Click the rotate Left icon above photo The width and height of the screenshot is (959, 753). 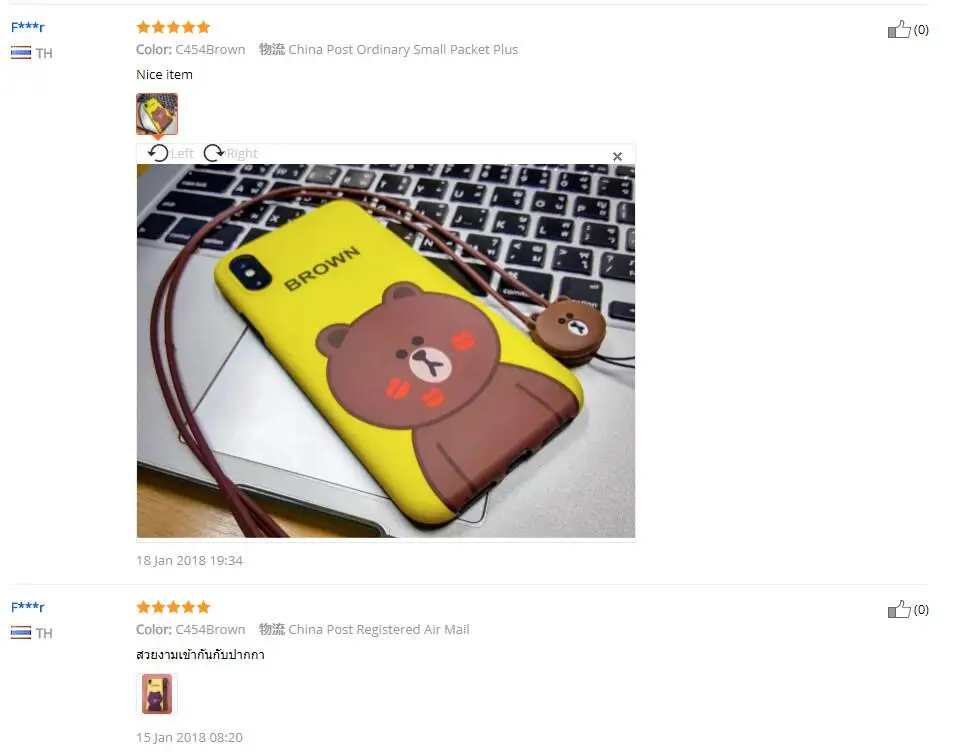pyautogui.click(x=158, y=153)
